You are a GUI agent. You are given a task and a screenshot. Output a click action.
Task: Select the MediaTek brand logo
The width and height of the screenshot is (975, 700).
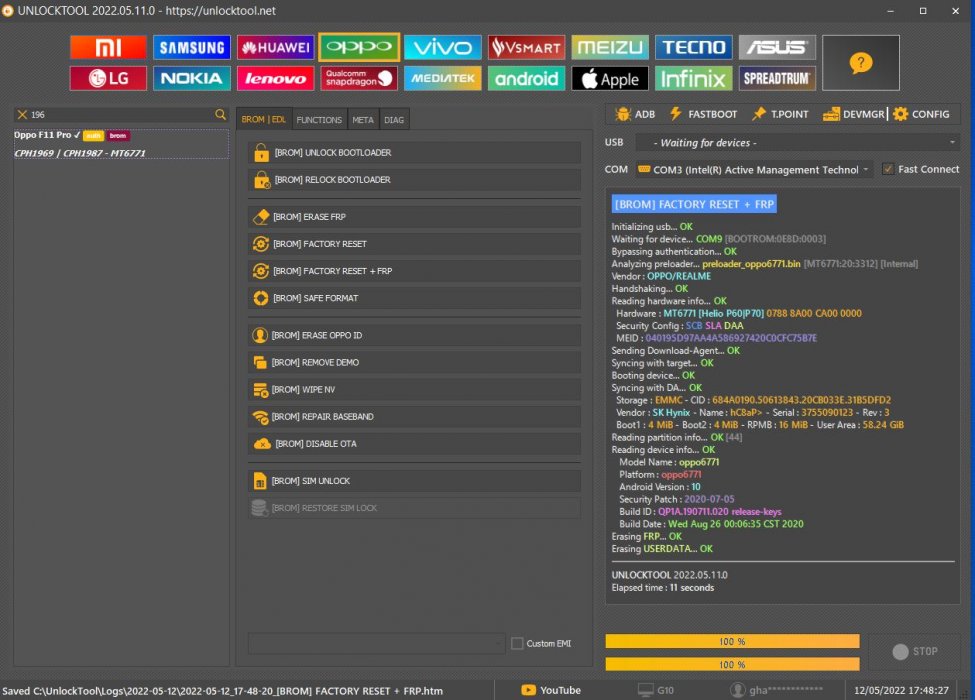pos(442,78)
